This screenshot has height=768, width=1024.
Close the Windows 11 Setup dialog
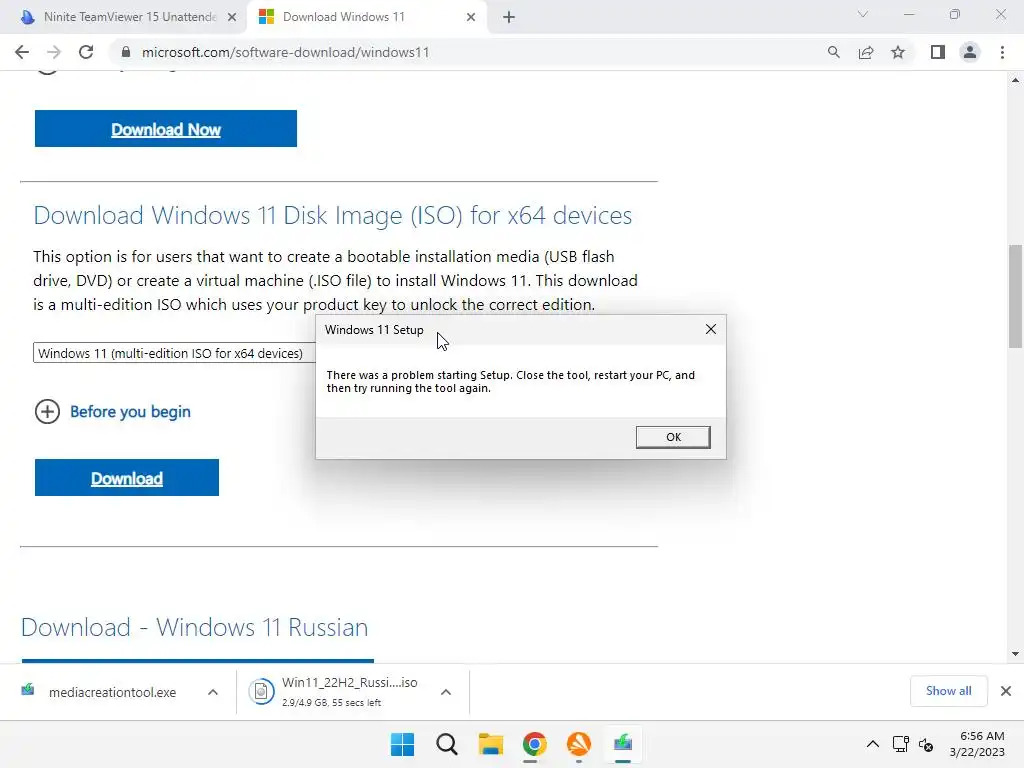coord(711,329)
